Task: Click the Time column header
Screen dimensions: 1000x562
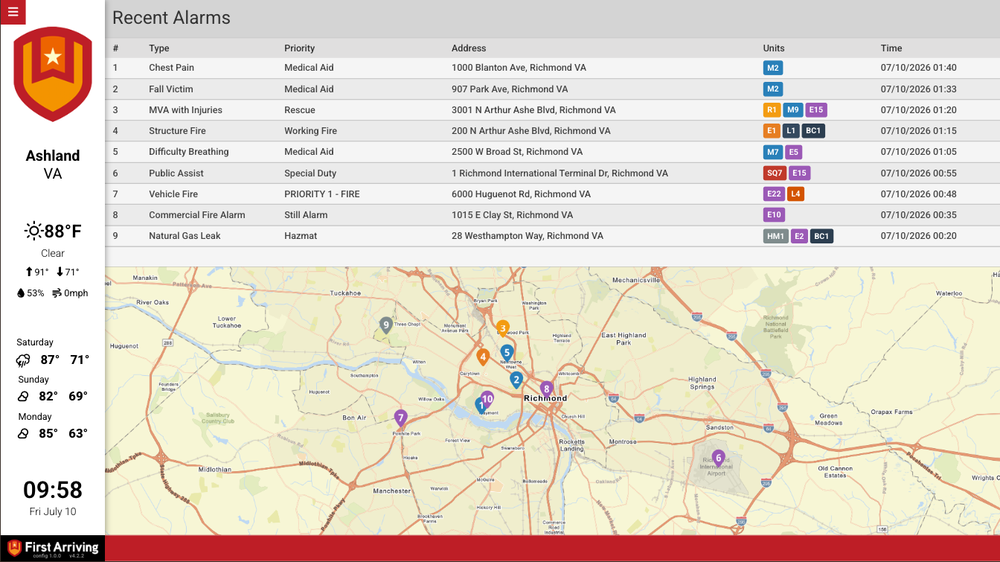Action: 891,48
